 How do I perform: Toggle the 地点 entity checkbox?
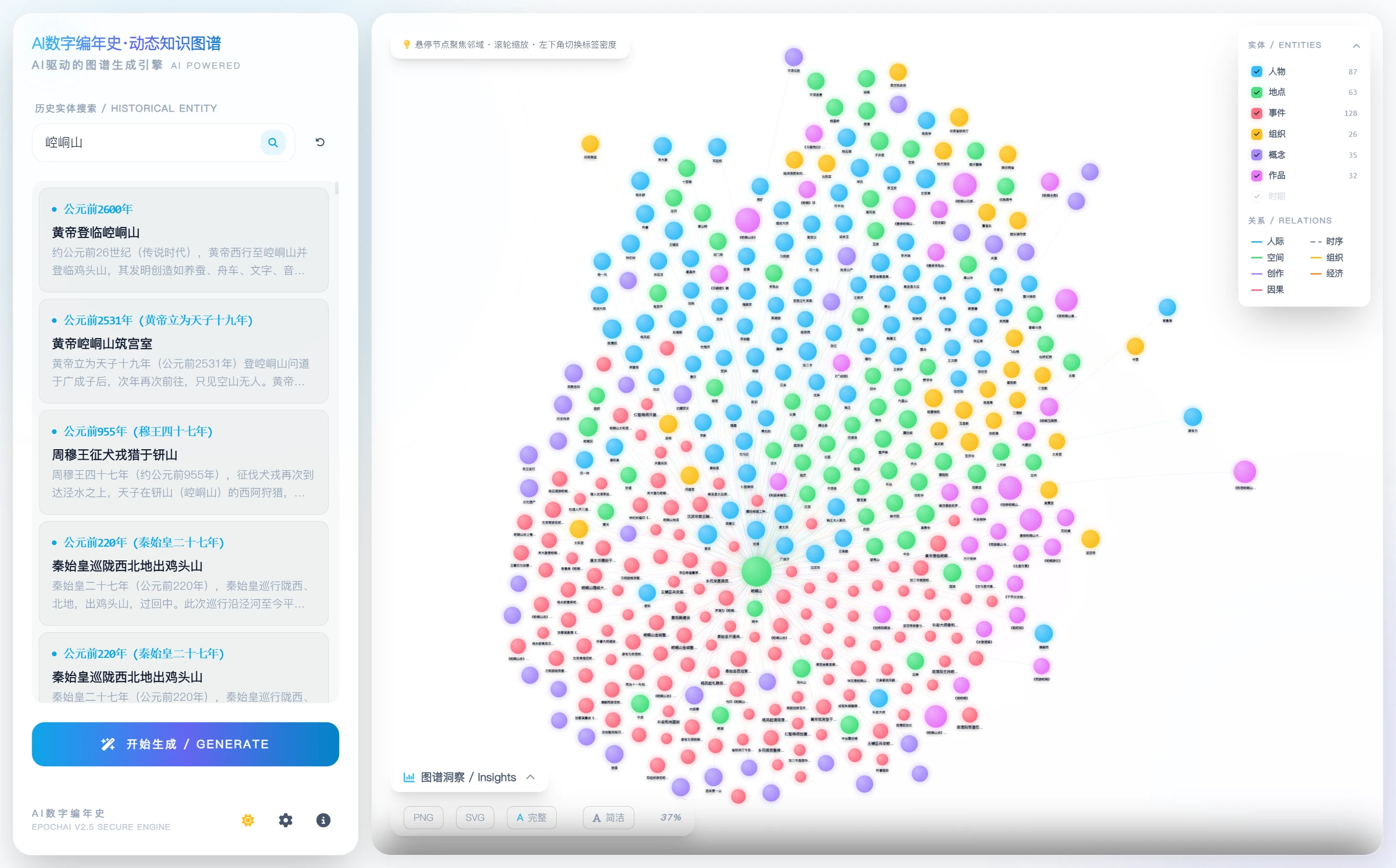coord(1257,92)
